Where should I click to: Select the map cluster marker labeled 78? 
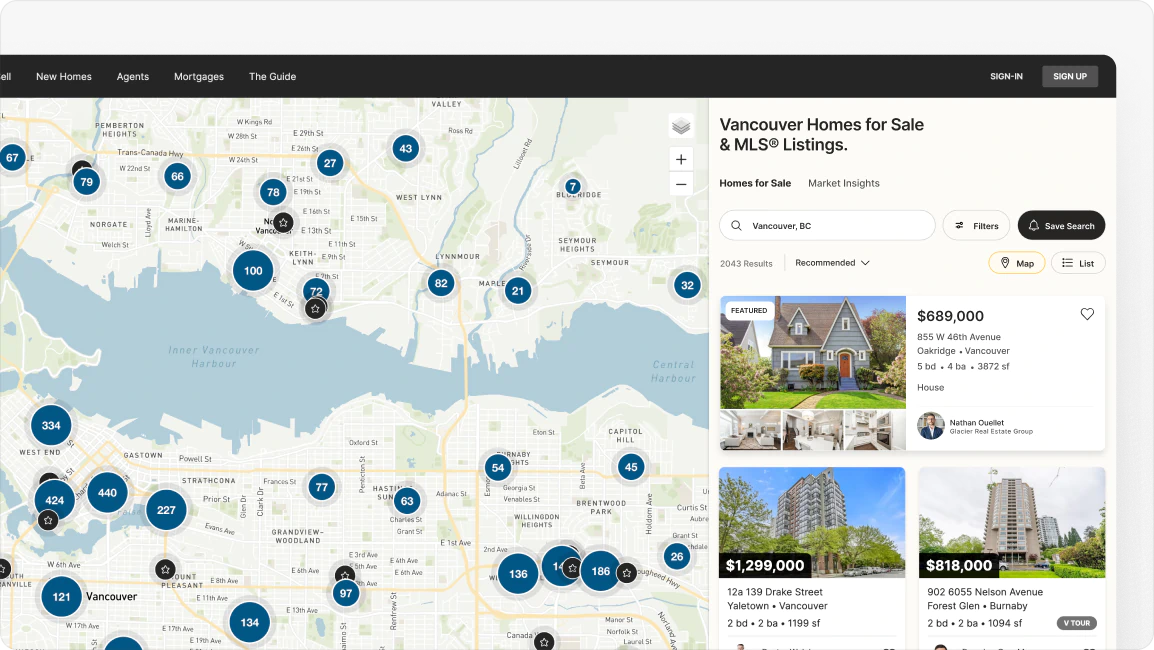(273, 192)
